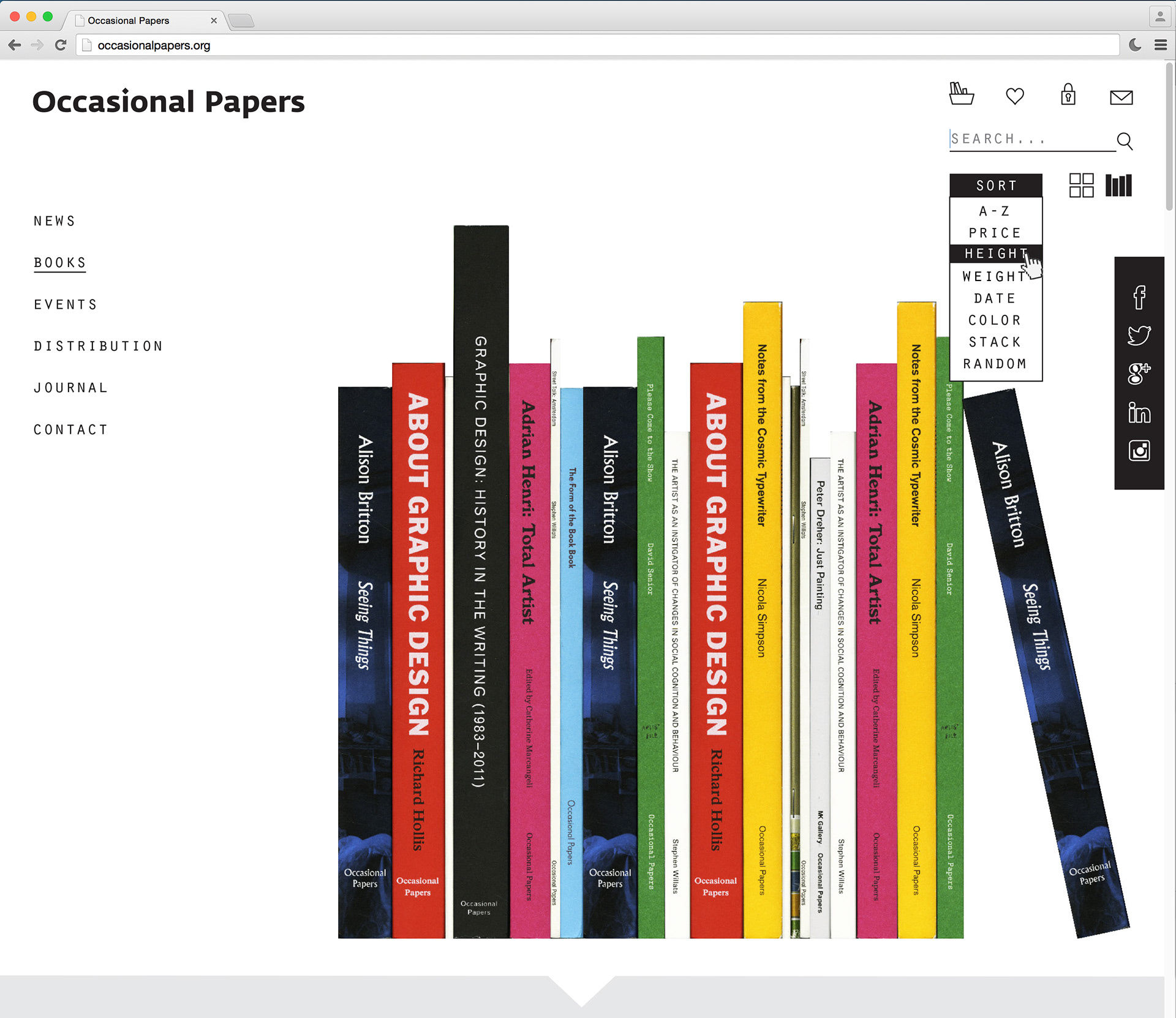Click the Occasional Papers site title
1176x1018 pixels.
click(x=168, y=102)
